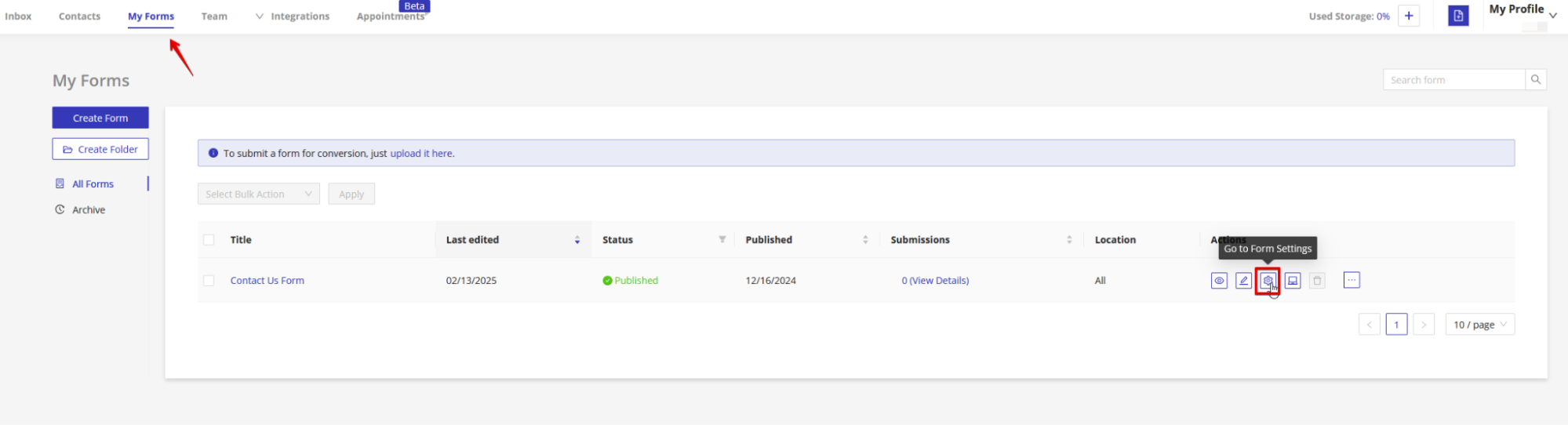
Task: Click the search magnifier icon
Action: point(1536,79)
